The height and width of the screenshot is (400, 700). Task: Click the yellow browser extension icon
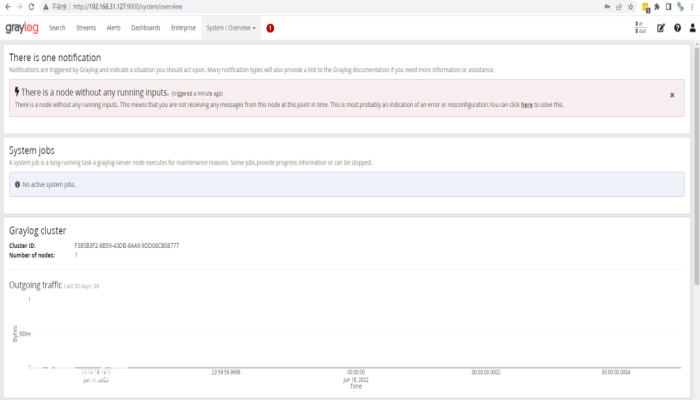[x=646, y=7]
